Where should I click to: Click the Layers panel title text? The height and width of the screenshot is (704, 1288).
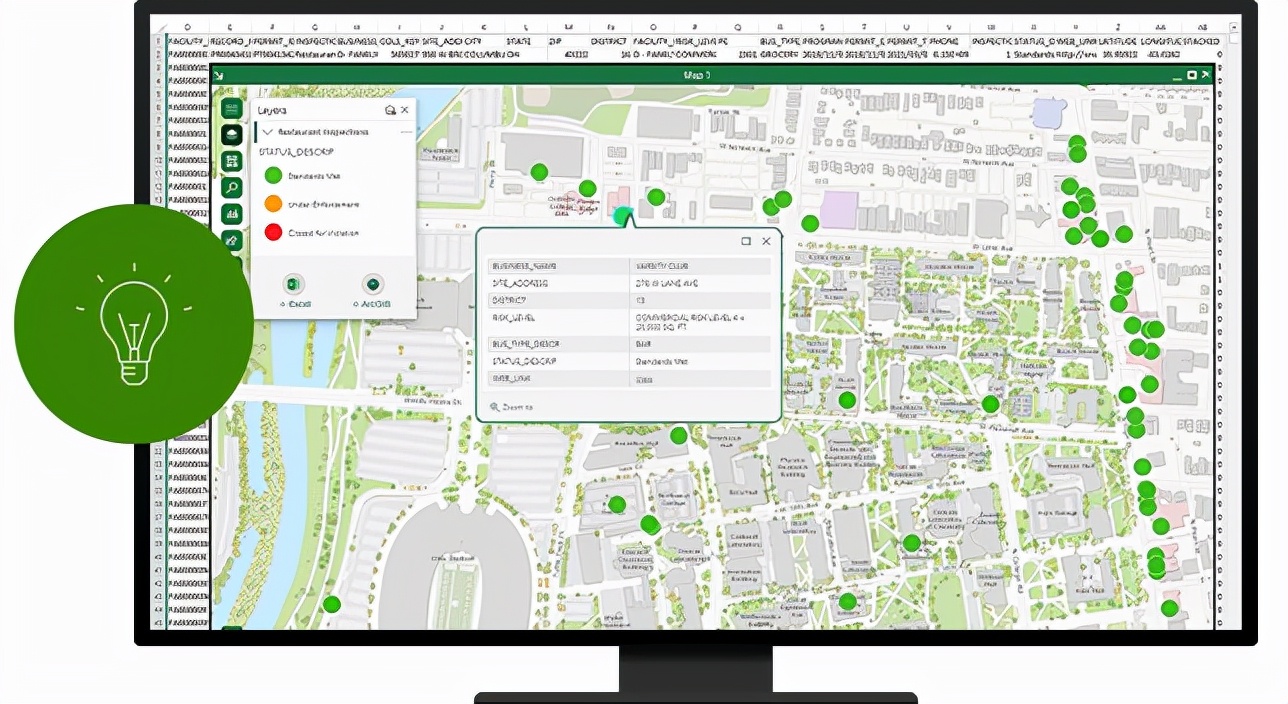(272, 111)
